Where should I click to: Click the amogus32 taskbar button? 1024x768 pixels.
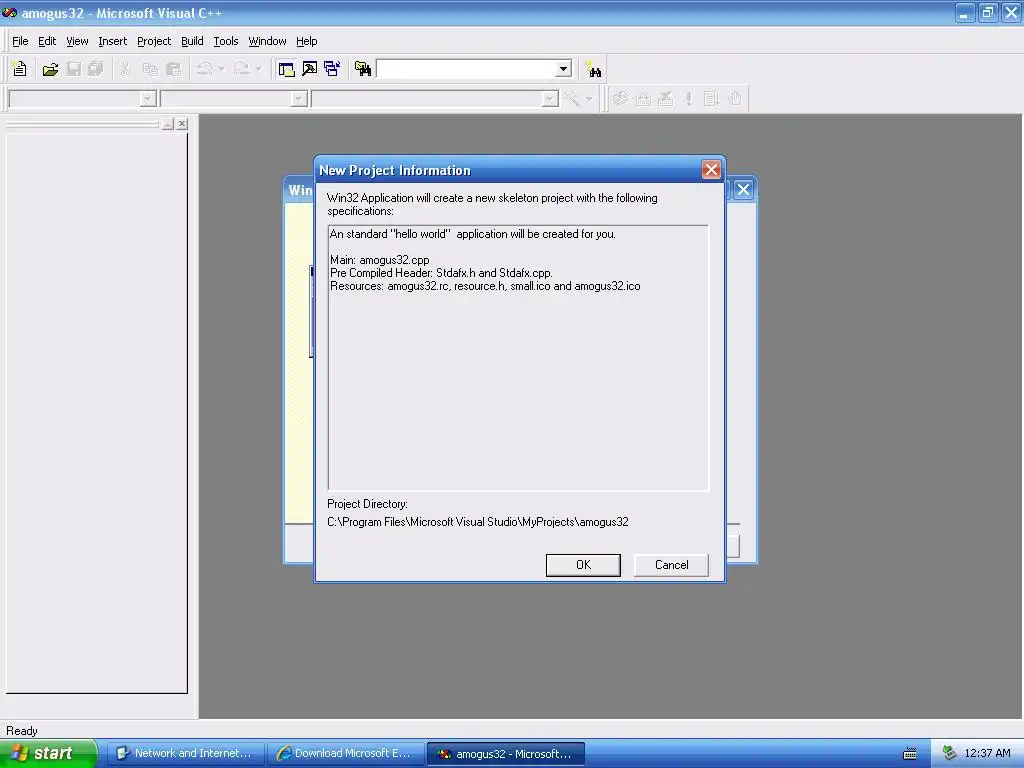[505, 754]
